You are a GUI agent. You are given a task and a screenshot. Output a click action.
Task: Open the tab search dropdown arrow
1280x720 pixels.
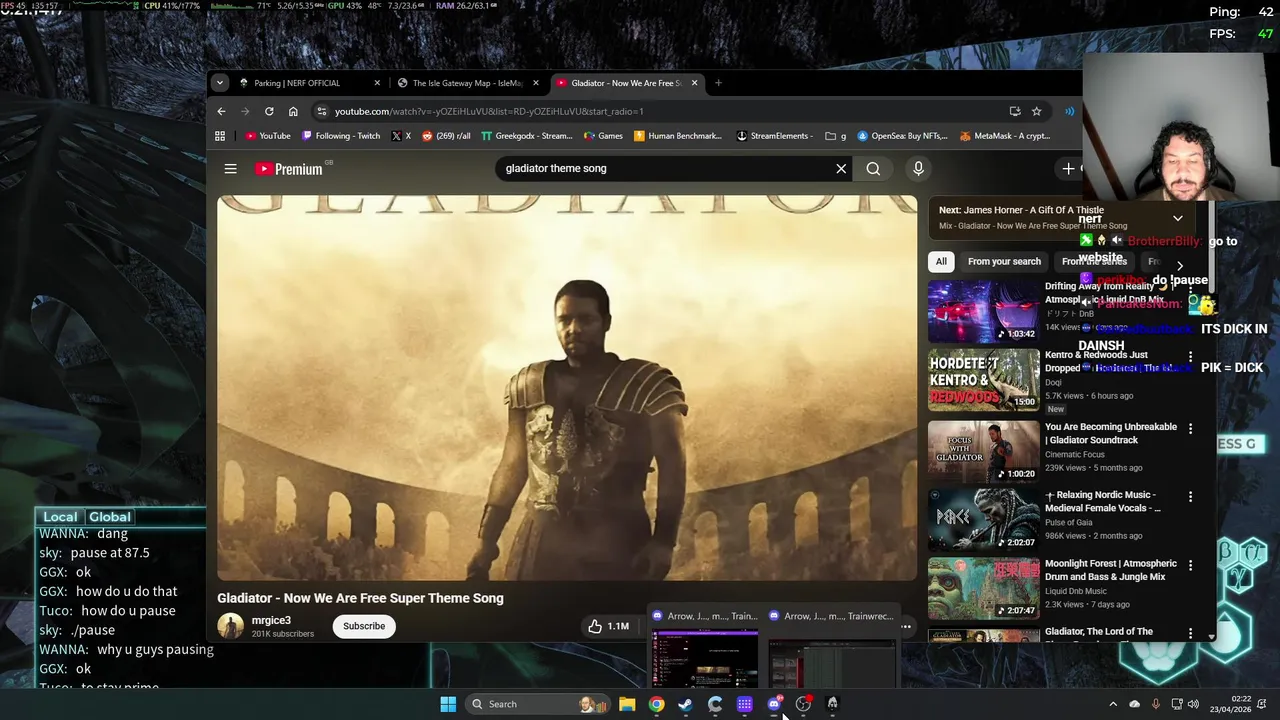point(219,83)
